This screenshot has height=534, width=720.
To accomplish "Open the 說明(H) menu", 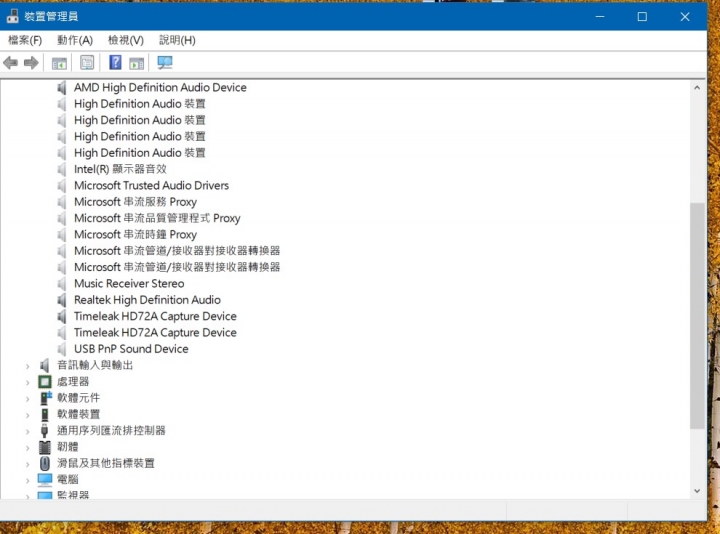I will (177, 40).
